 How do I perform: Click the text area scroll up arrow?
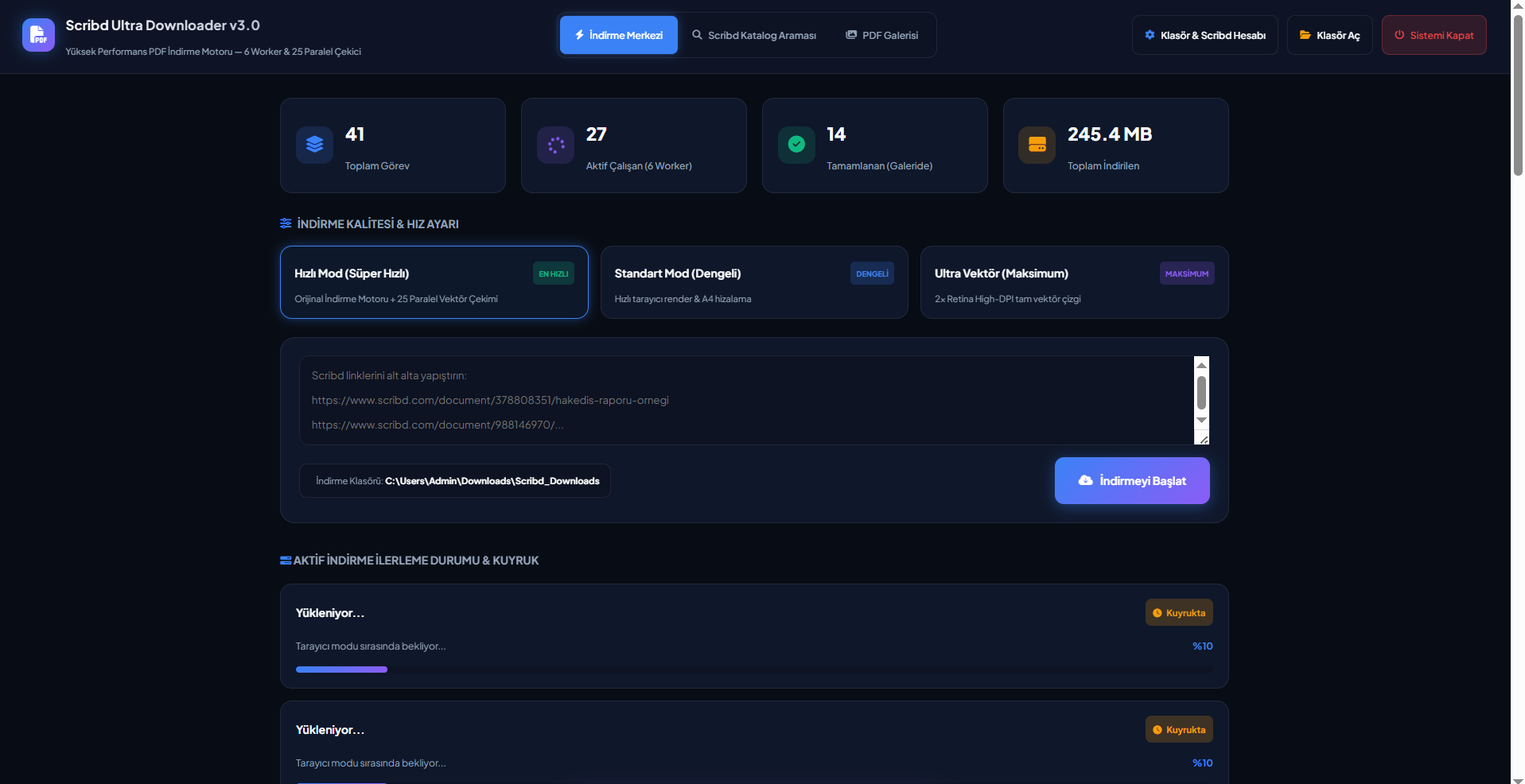1201,364
